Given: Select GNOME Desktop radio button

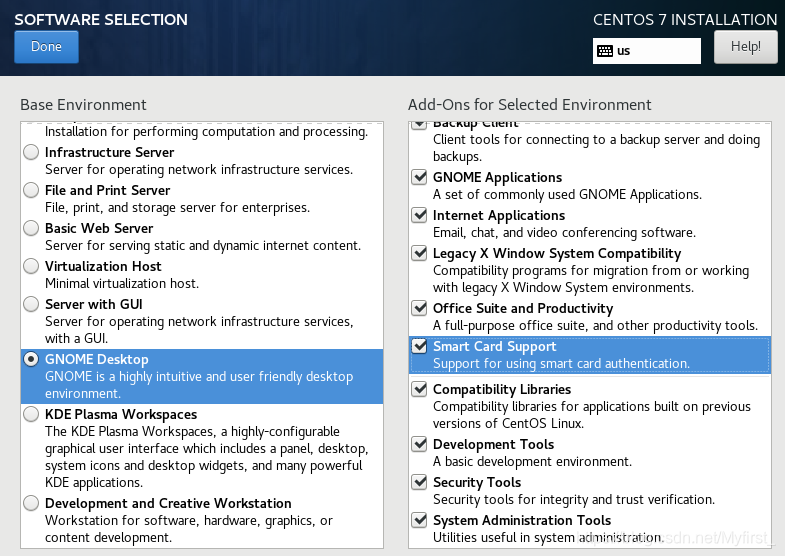Looking at the screenshot, I should click(x=31, y=359).
